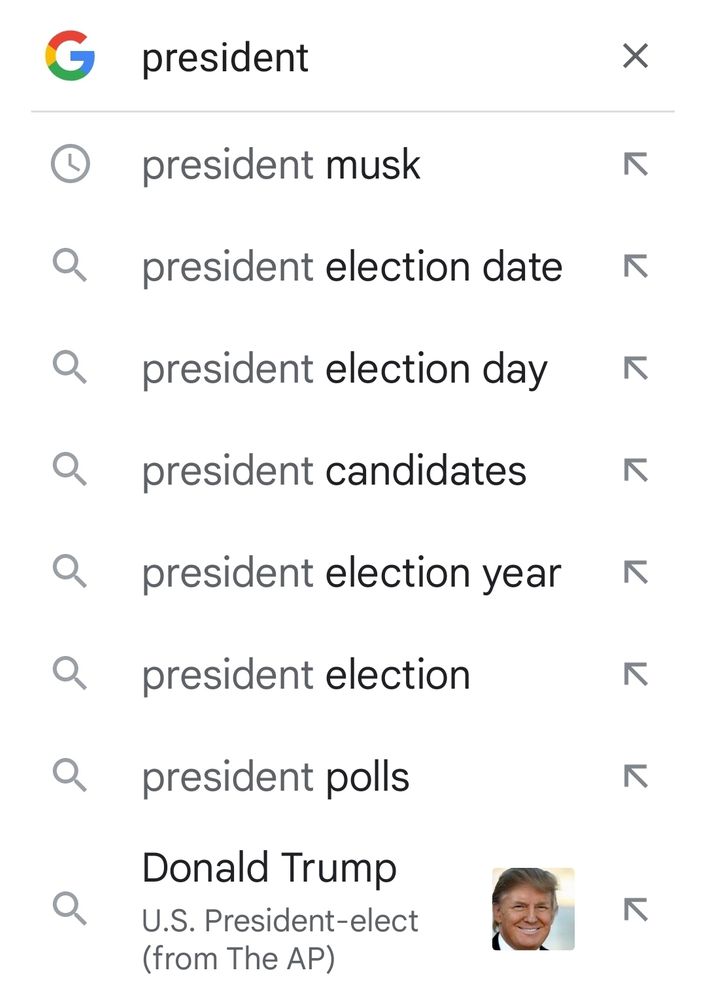This screenshot has width=706, height=1000.
Task: Open the Donald Trump entity suggestion
Action: [x=280, y=909]
